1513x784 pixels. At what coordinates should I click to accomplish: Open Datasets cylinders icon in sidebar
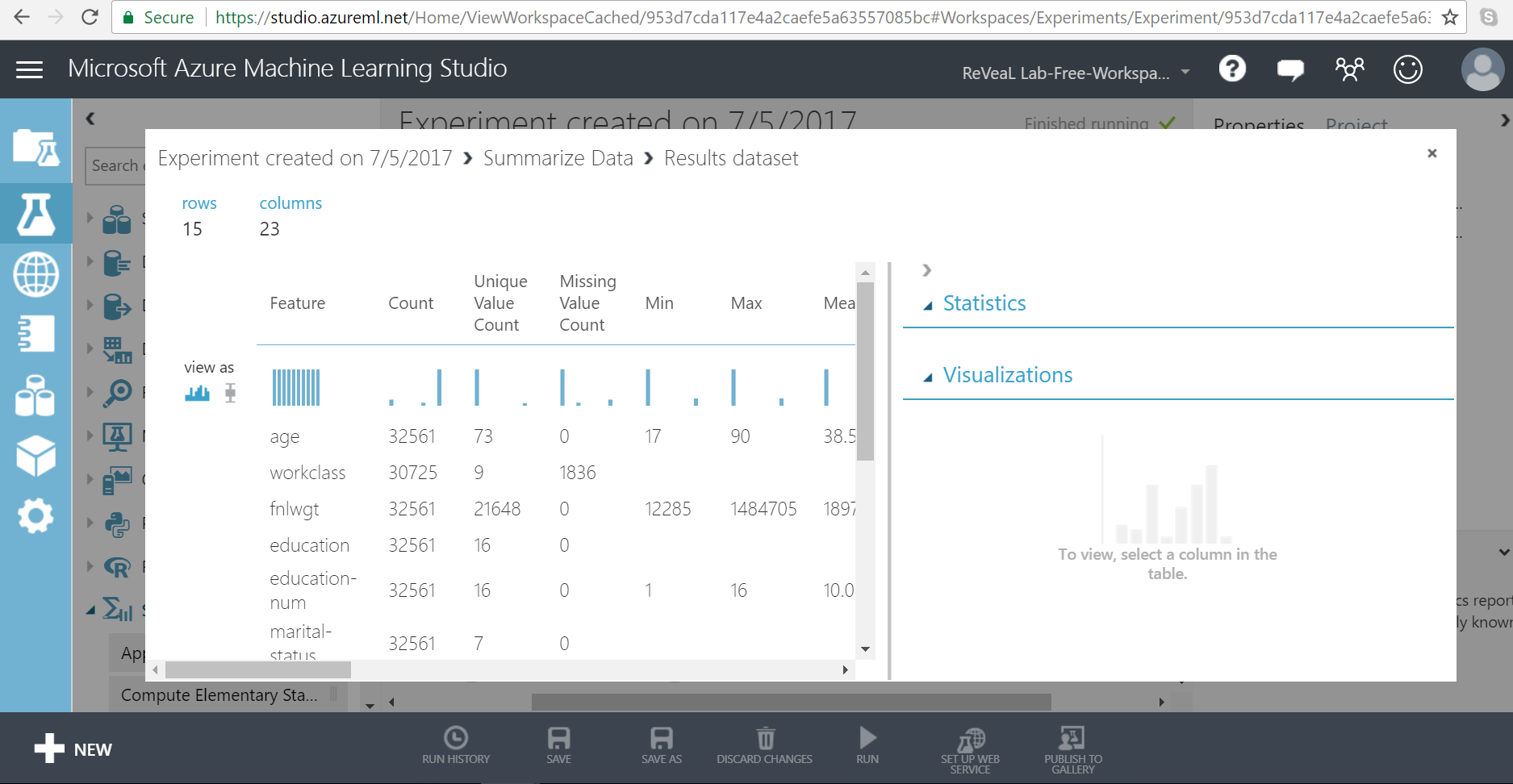click(36, 395)
